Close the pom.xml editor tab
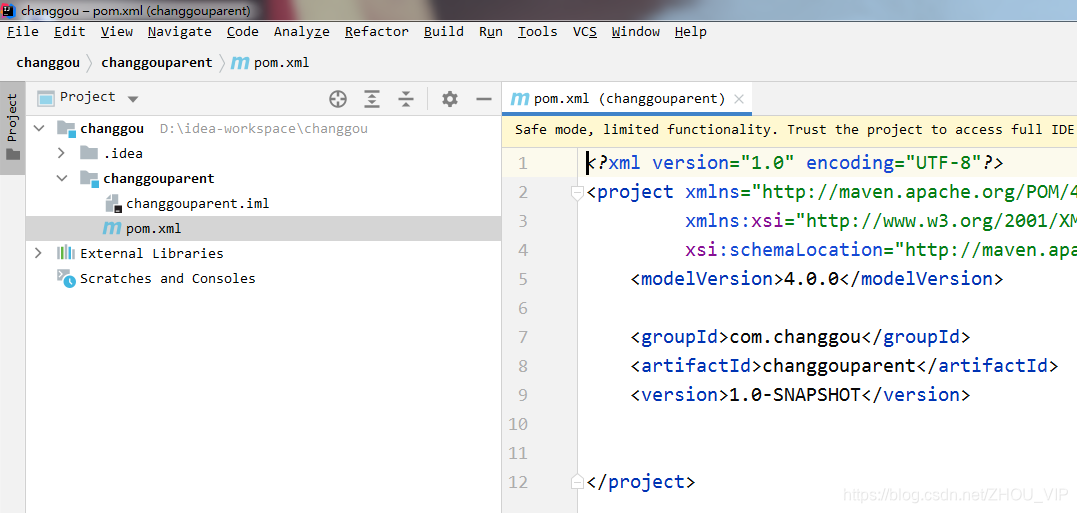This screenshot has height=513, width=1077. [x=738, y=99]
